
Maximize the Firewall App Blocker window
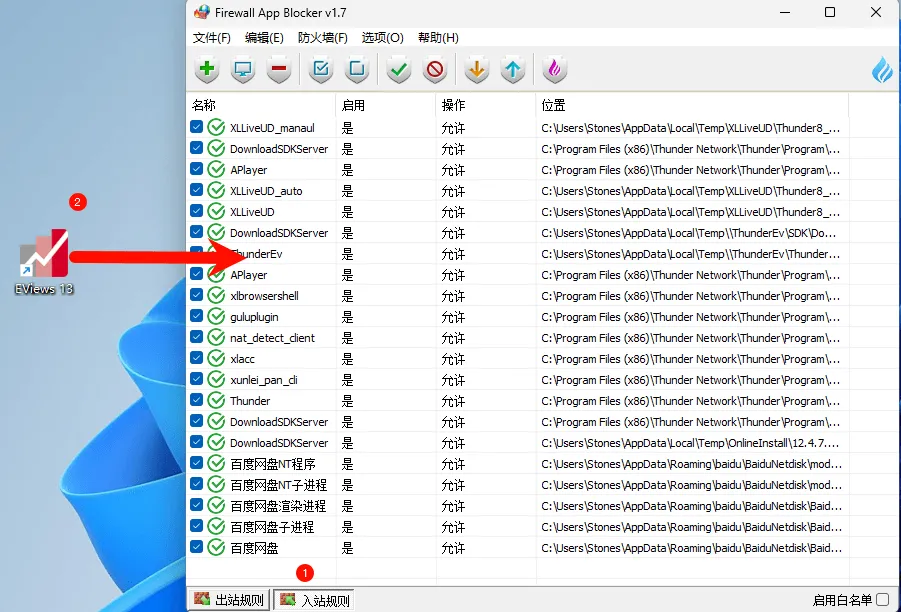coord(830,12)
